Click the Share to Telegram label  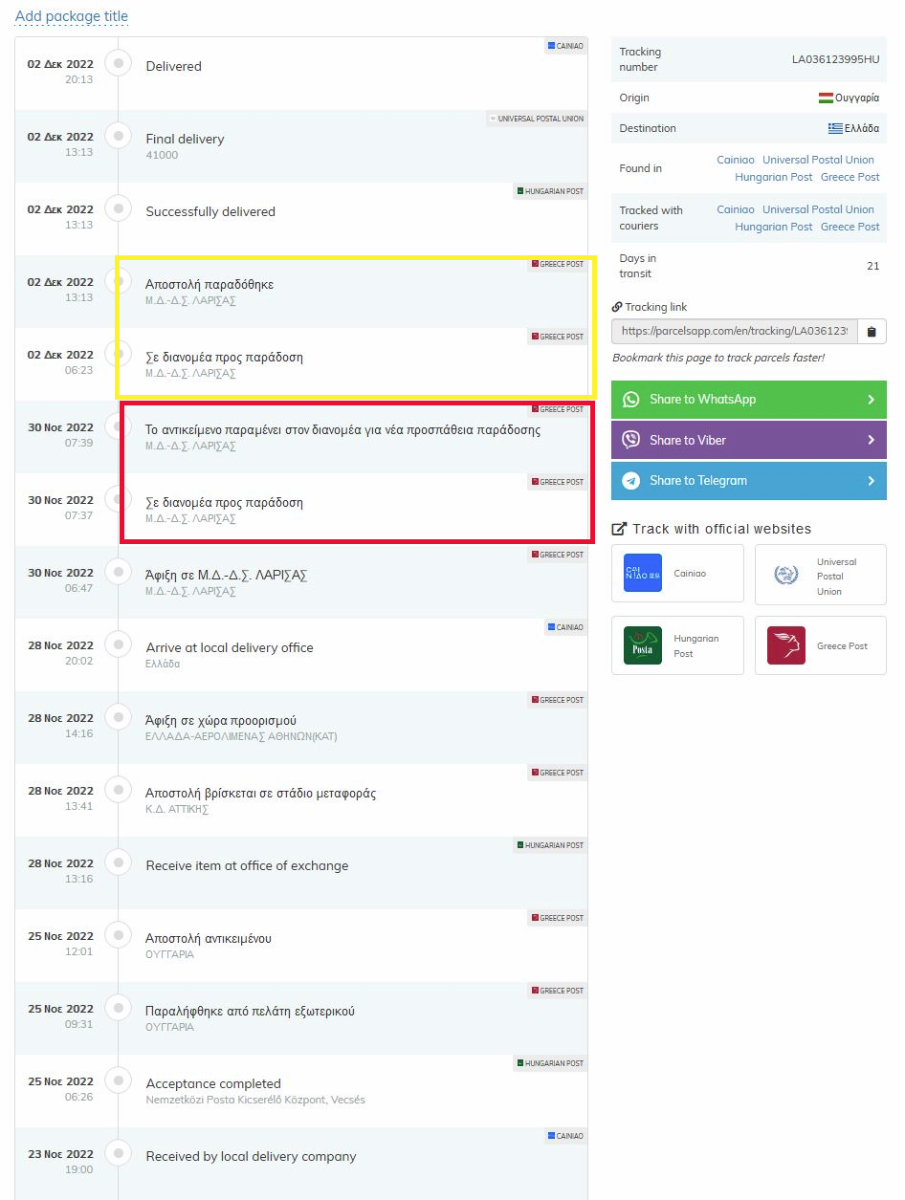698,481
